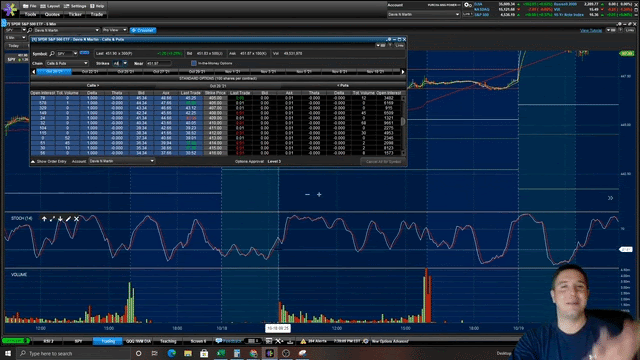Shift the chart forward with double-chevron icon
640x360 pixels.
[610, 198]
